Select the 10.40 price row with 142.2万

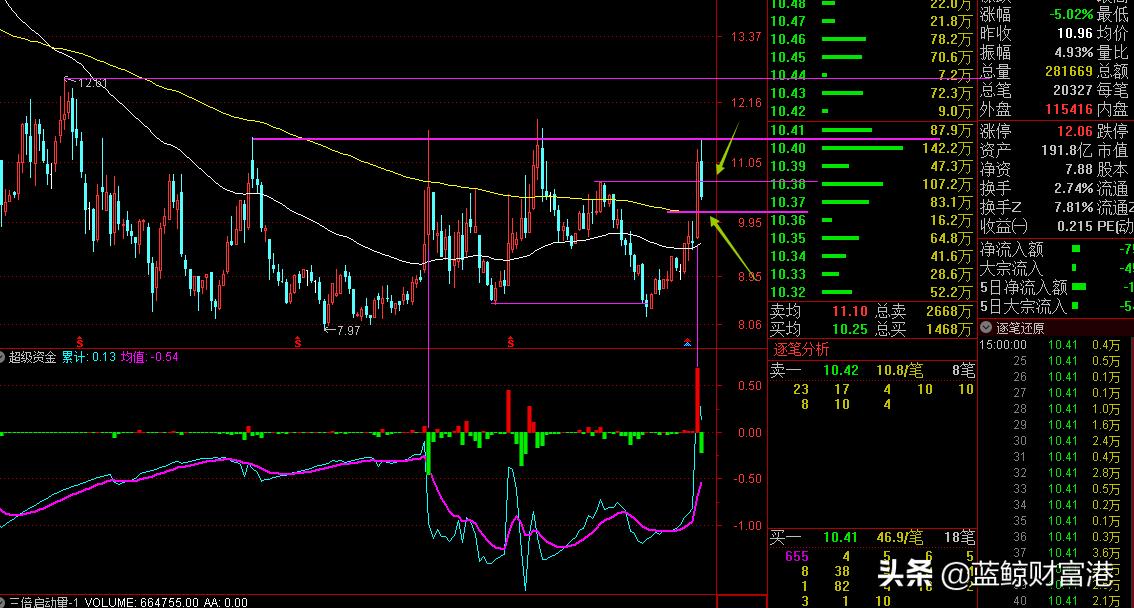[871, 148]
